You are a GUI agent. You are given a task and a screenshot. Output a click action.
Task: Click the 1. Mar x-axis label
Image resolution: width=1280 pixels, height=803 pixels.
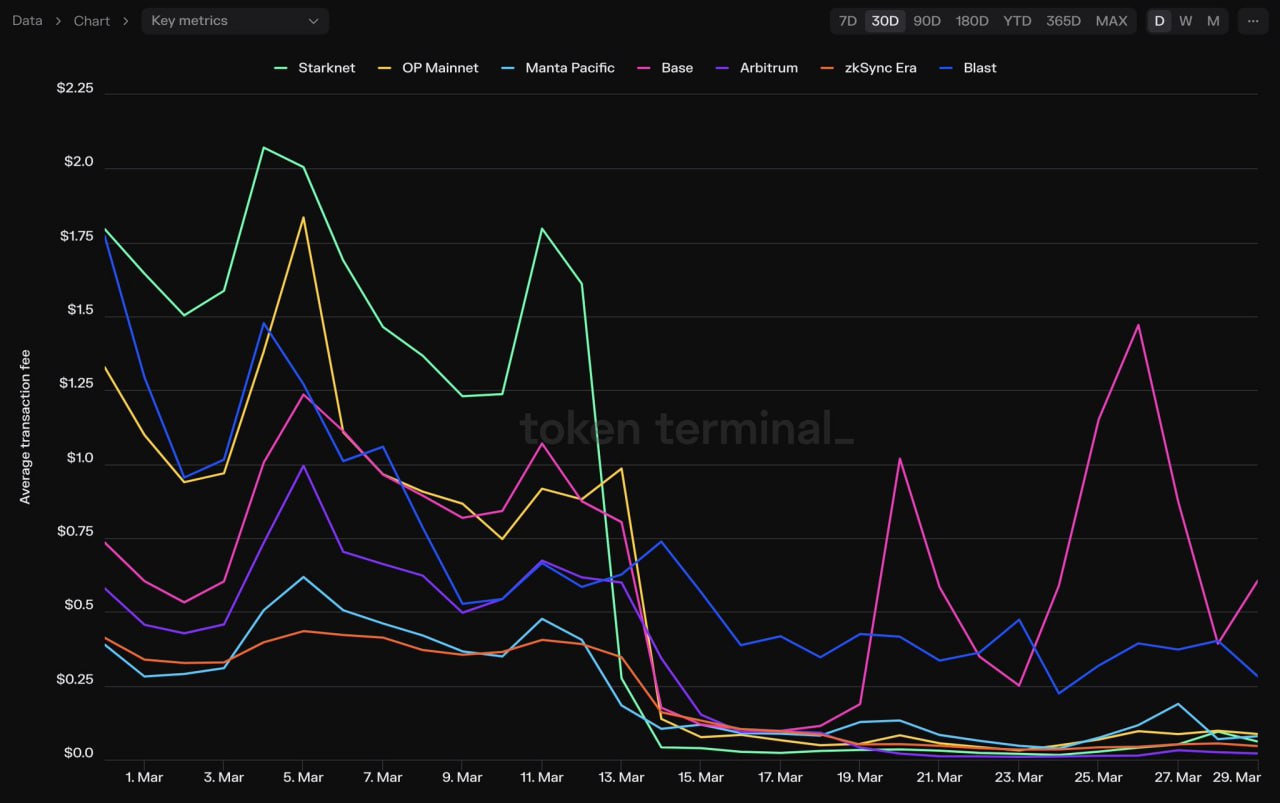(144, 777)
